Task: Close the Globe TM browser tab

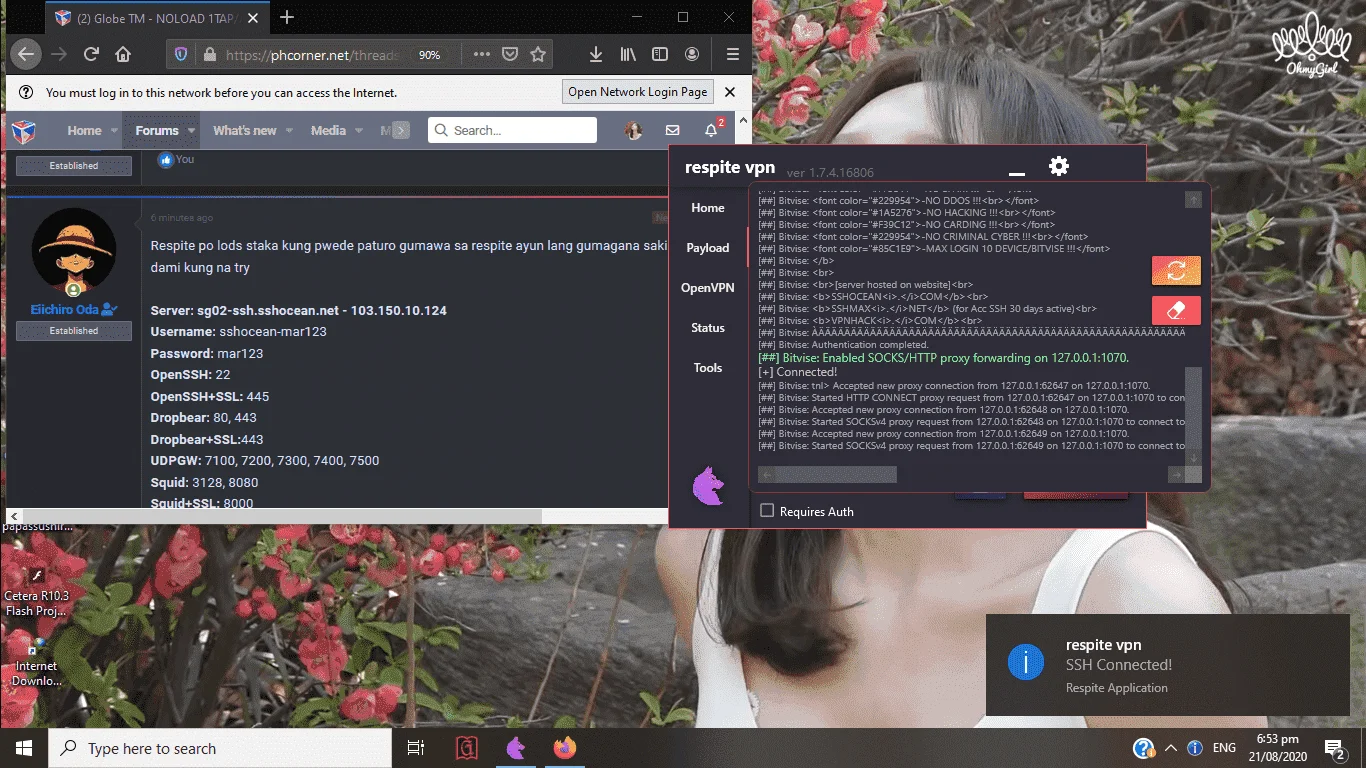Action: pyautogui.click(x=255, y=18)
